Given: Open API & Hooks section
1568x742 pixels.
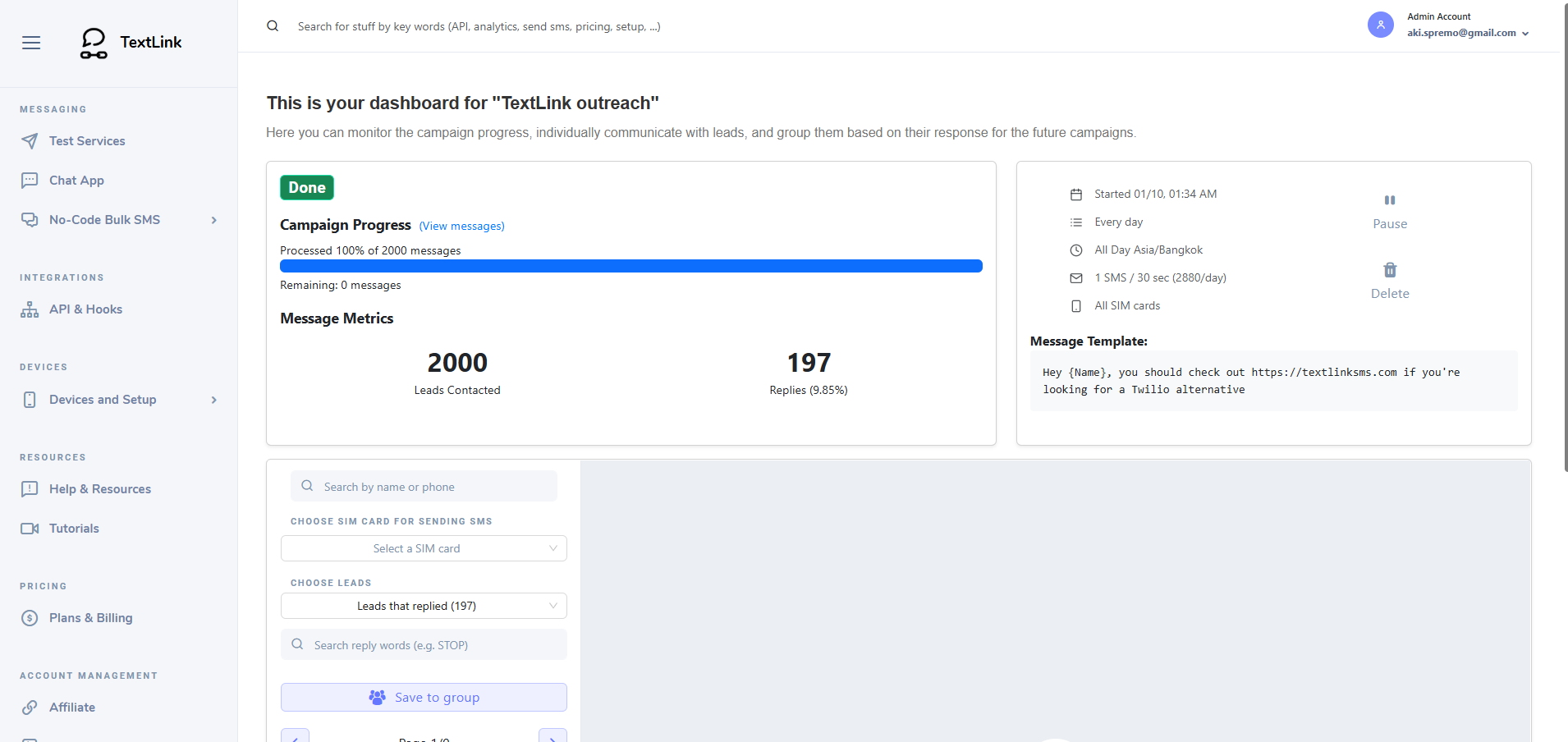Looking at the screenshot, I should 85,309.
